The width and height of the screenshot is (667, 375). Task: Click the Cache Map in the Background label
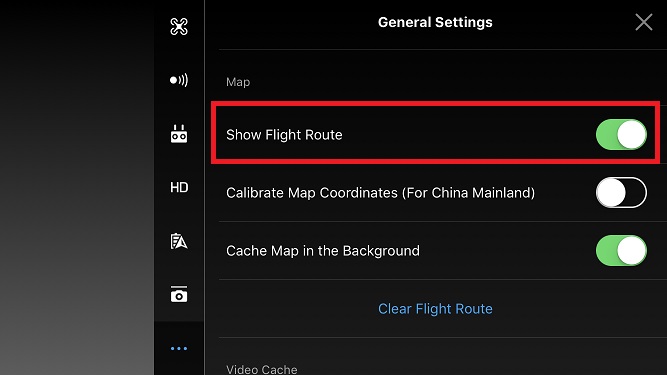(323, 251)
